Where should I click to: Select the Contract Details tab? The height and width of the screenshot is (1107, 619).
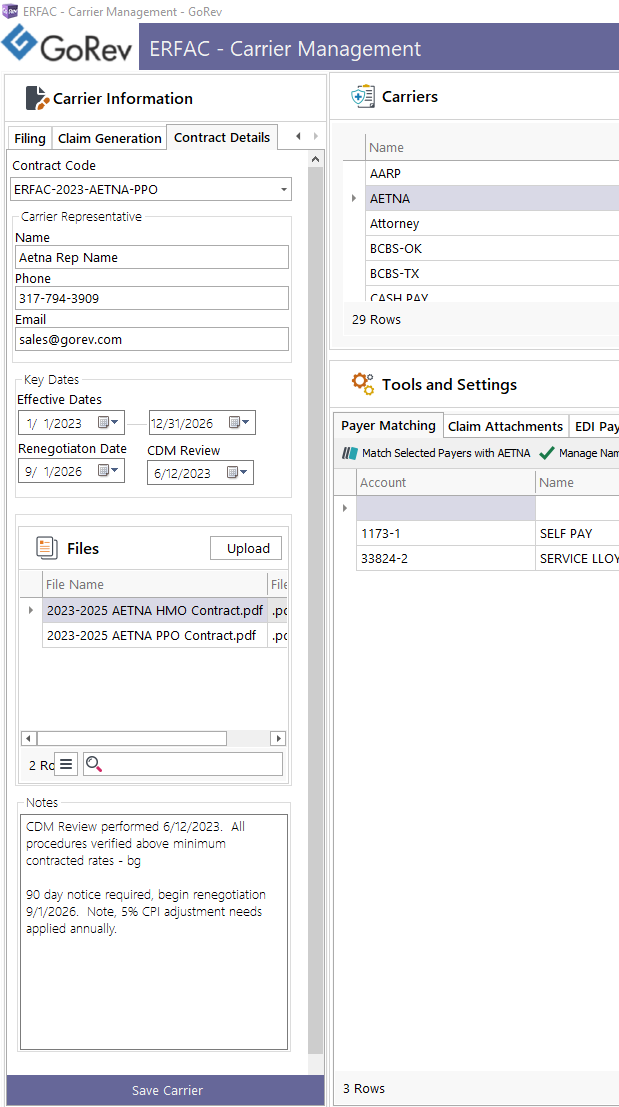point(222,138)
